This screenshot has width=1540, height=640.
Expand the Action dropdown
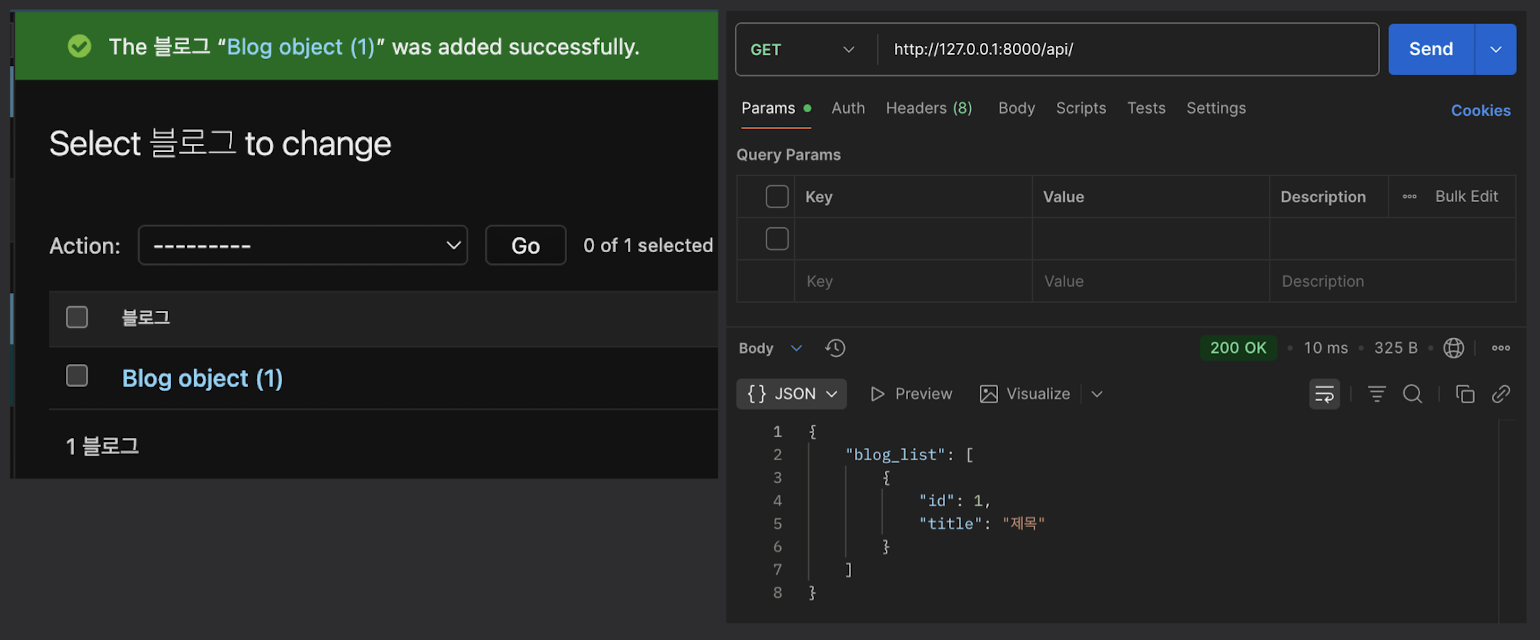tap(302, 245)
